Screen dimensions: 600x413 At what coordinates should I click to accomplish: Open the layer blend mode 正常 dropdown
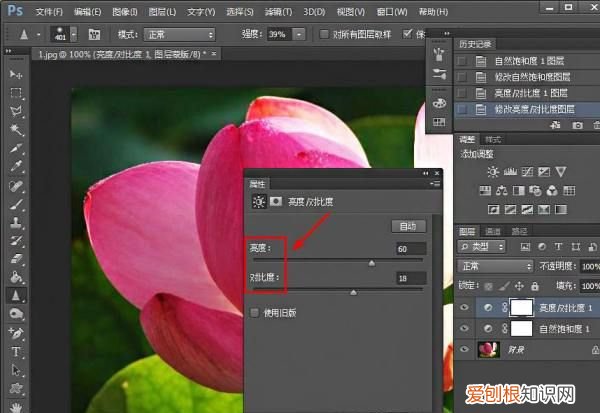(x=495, y=266)
